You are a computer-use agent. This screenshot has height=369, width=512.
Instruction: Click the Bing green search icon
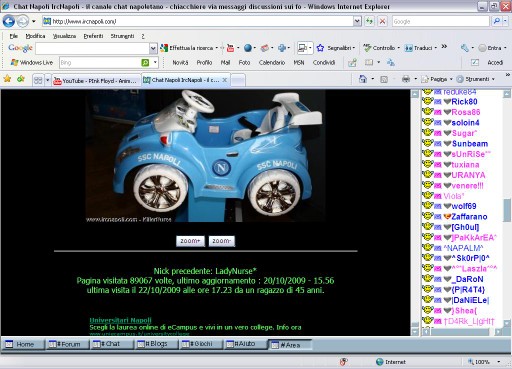coord(145,62)
